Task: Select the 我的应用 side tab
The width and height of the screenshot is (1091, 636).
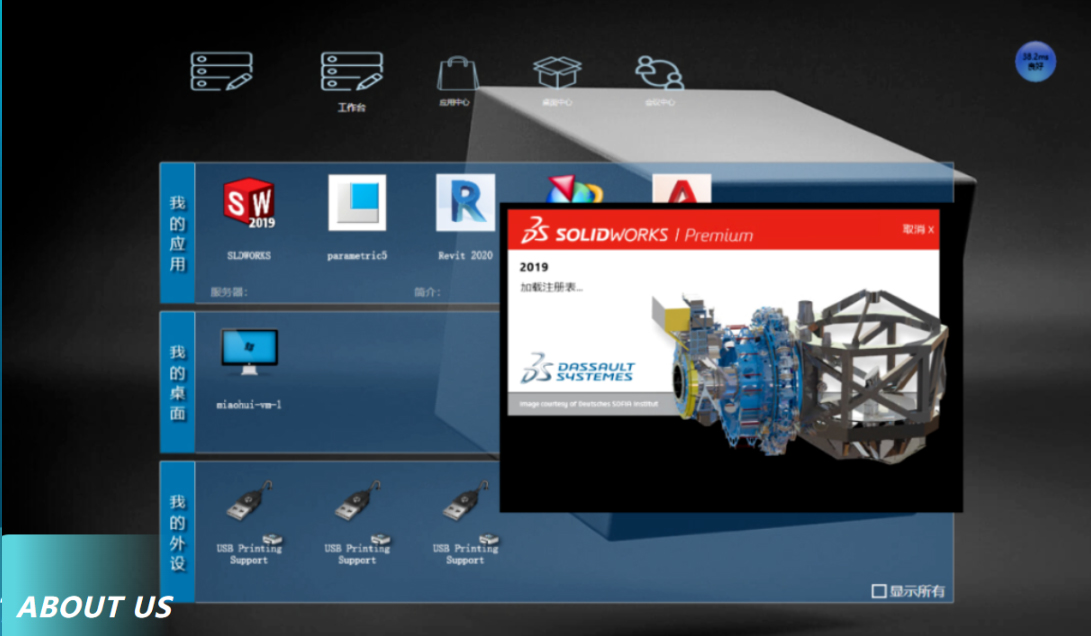Action: [177, 233]
